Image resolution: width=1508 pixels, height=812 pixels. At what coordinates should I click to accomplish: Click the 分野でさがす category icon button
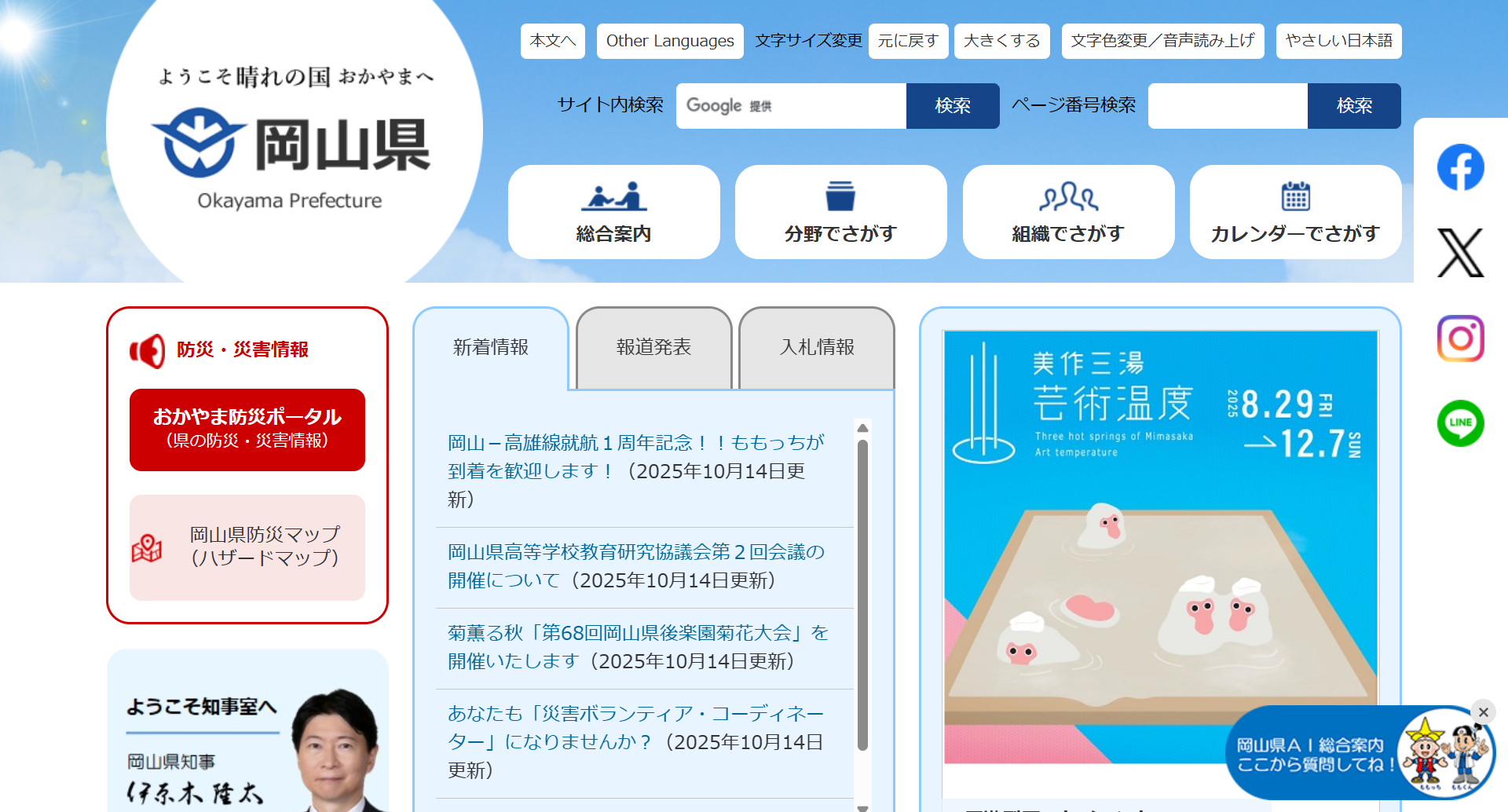840,212
